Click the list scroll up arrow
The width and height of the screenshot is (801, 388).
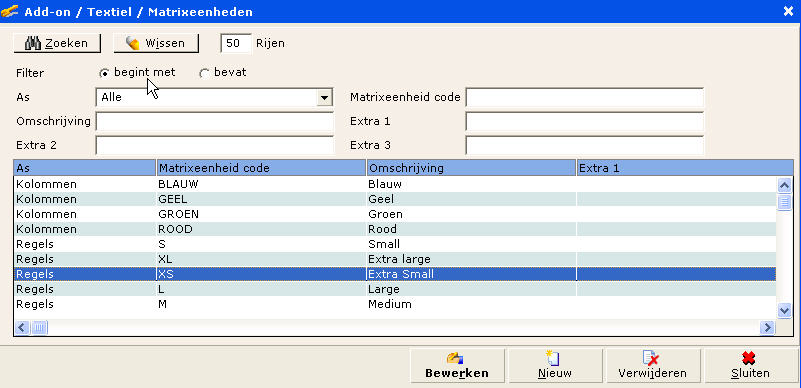[784, 185]
